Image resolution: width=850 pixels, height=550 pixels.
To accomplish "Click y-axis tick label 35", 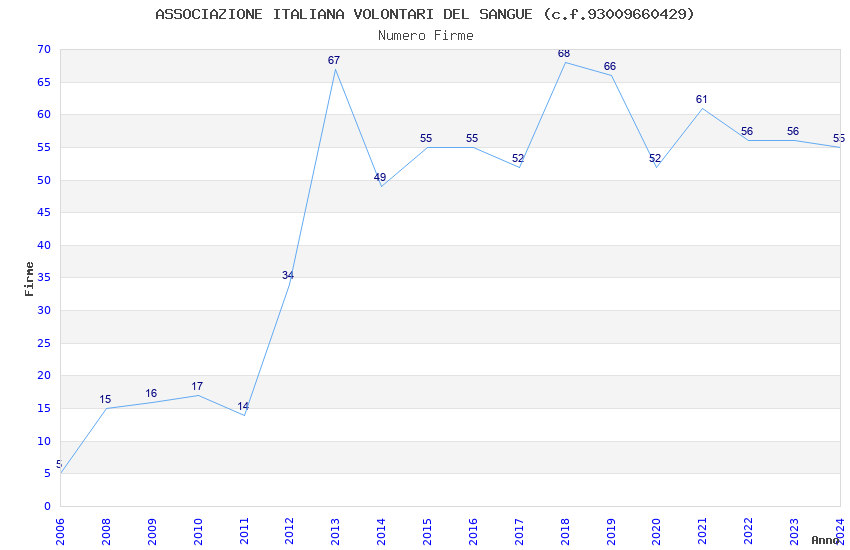I will point(44,277).
